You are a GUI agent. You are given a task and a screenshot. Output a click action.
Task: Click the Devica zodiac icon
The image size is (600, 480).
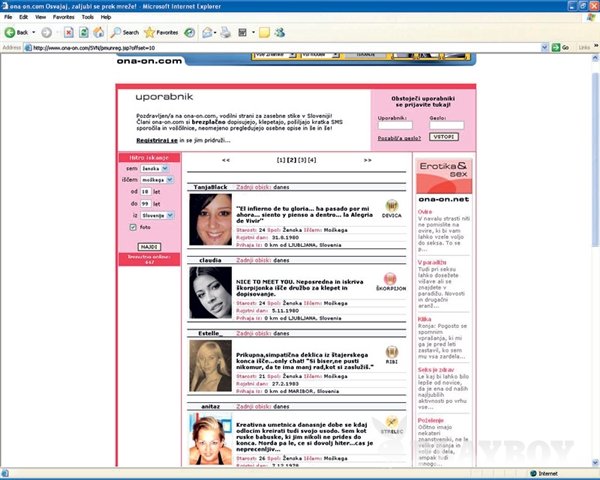(x=391, y=206)
